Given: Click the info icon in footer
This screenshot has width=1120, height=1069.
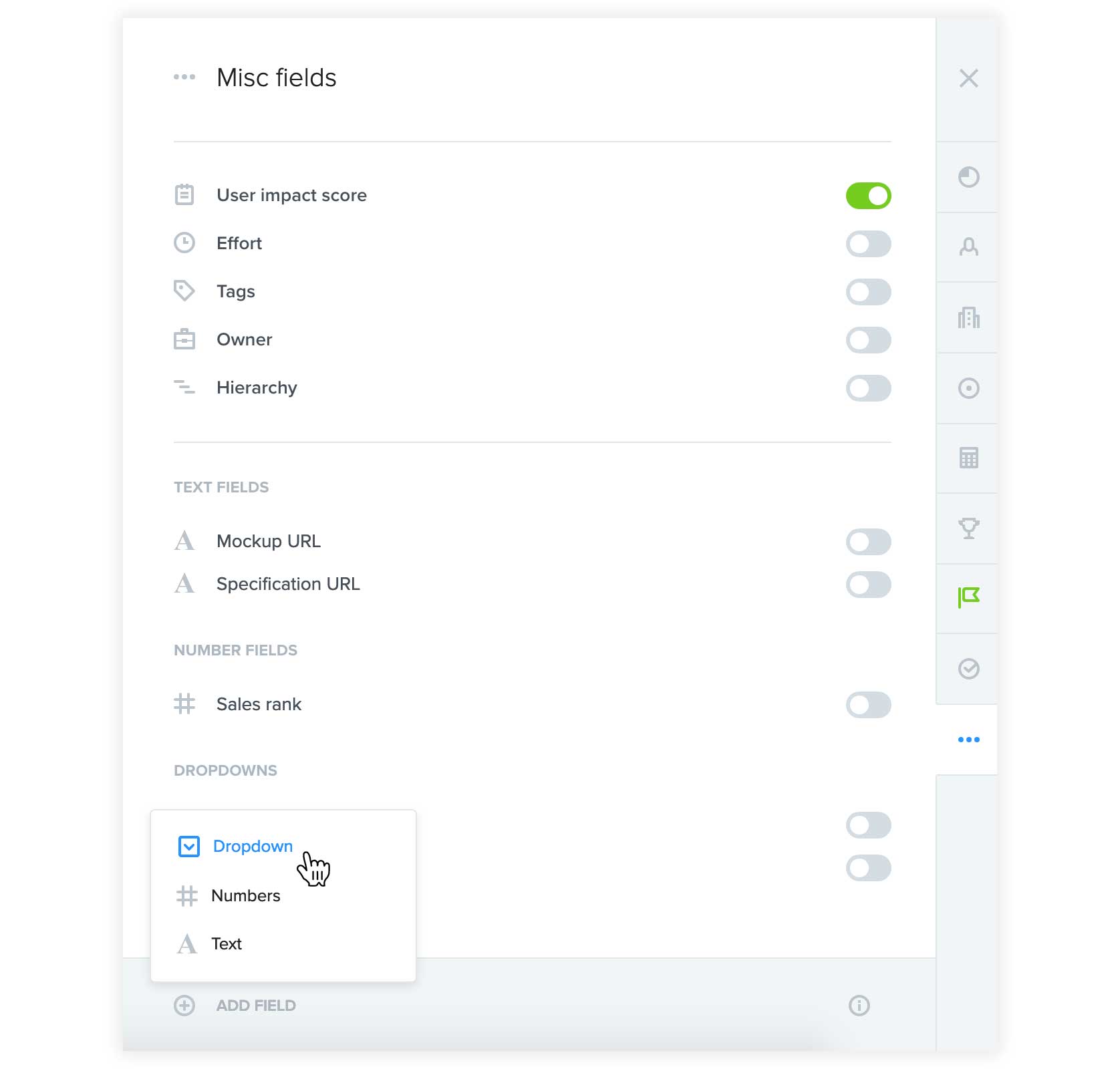Looking at the screenshot, I should pyautogui.click(x=859, y=1006).
